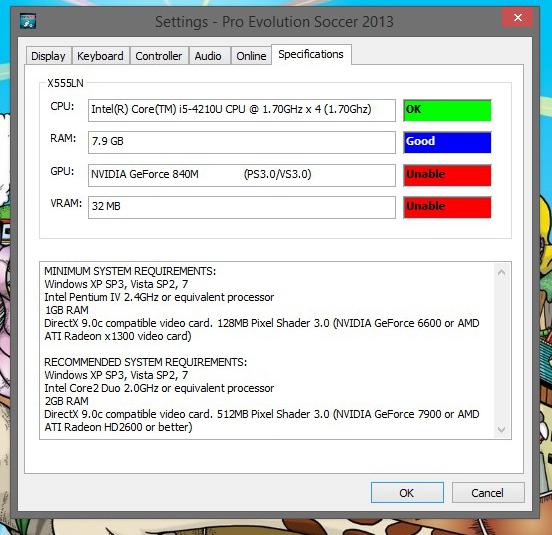This screenshot has height=535, width=552.
Task: Click the VRAM field showing 32 MB
Action: tap(242, 207)
